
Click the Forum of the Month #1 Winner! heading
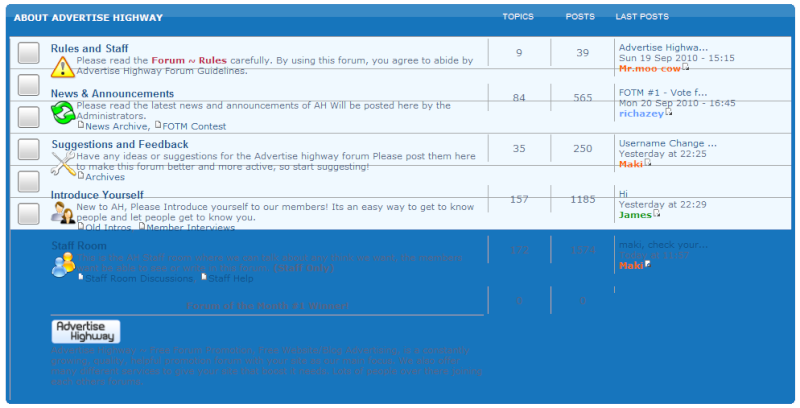[267, 306]
